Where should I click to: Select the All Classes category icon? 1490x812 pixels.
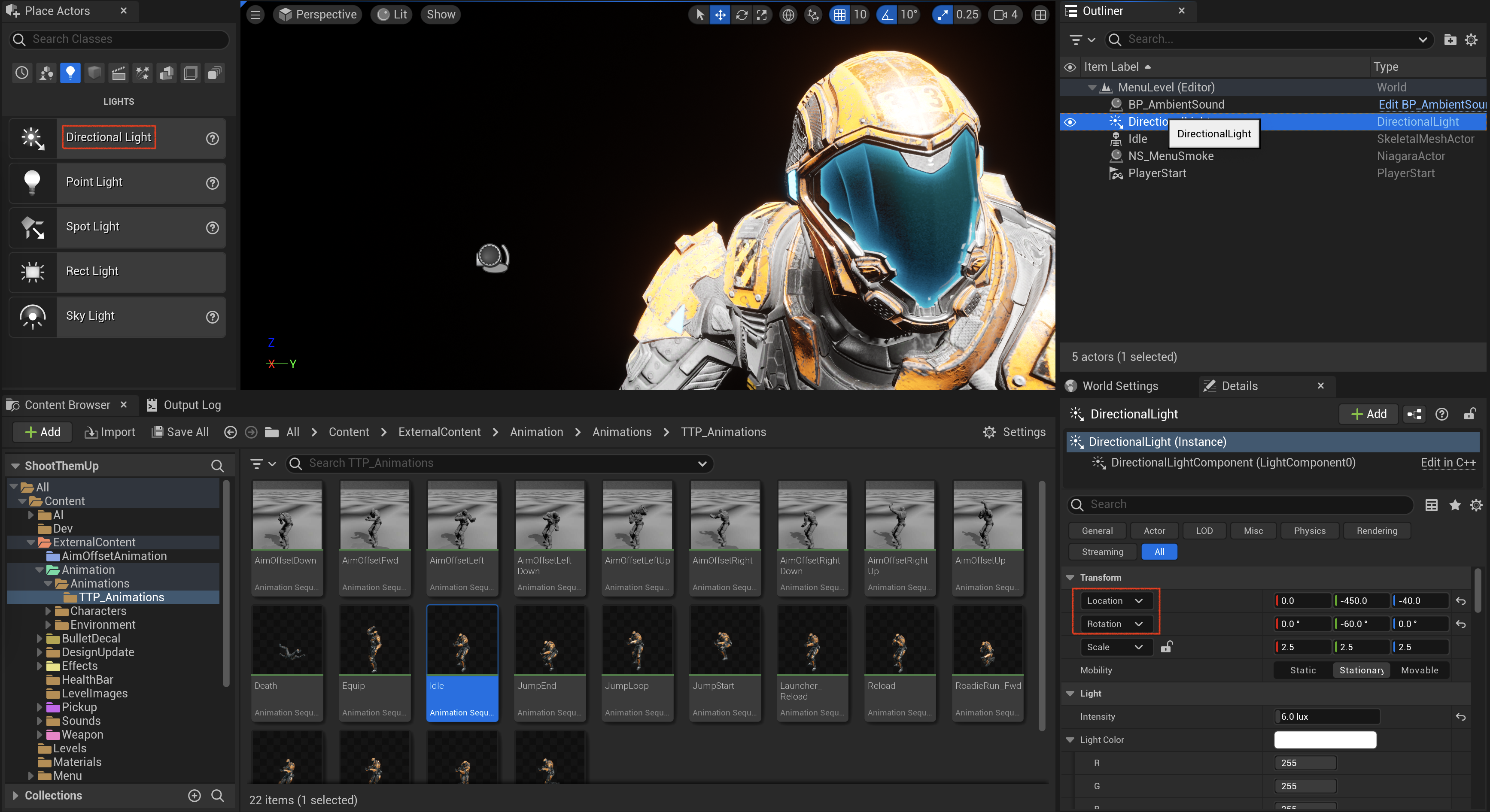point(215,73)
